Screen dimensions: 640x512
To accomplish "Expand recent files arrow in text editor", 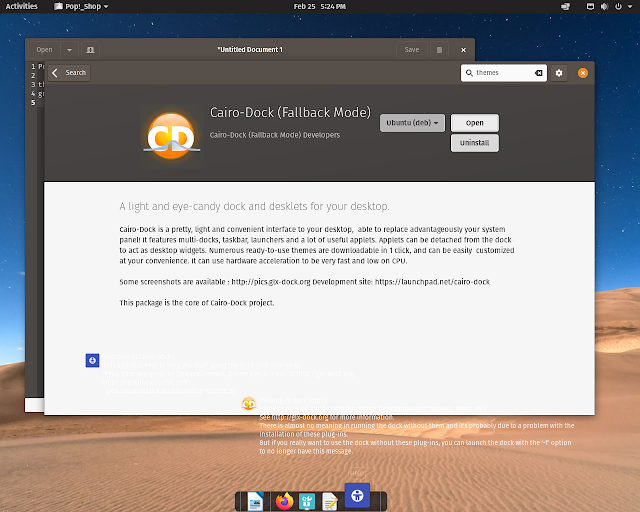I will point(69,50).
